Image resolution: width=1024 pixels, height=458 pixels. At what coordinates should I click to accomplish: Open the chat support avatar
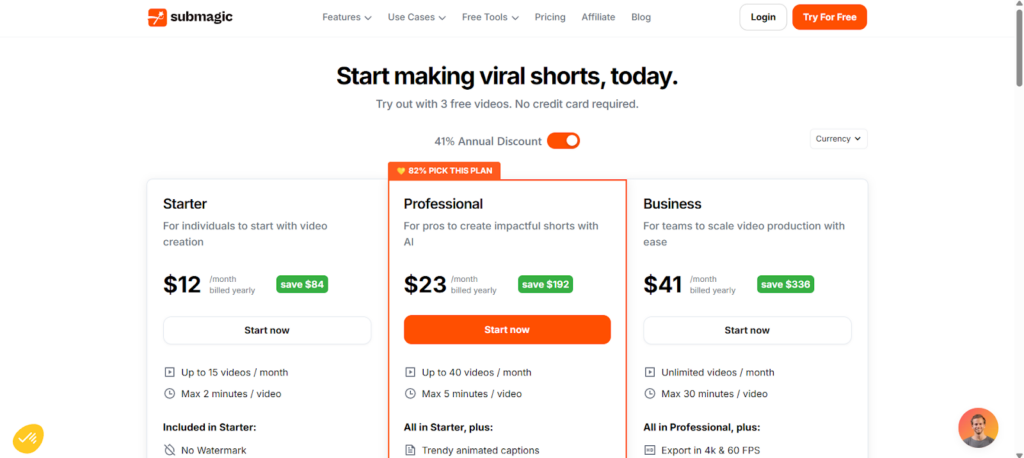point(978,428)
